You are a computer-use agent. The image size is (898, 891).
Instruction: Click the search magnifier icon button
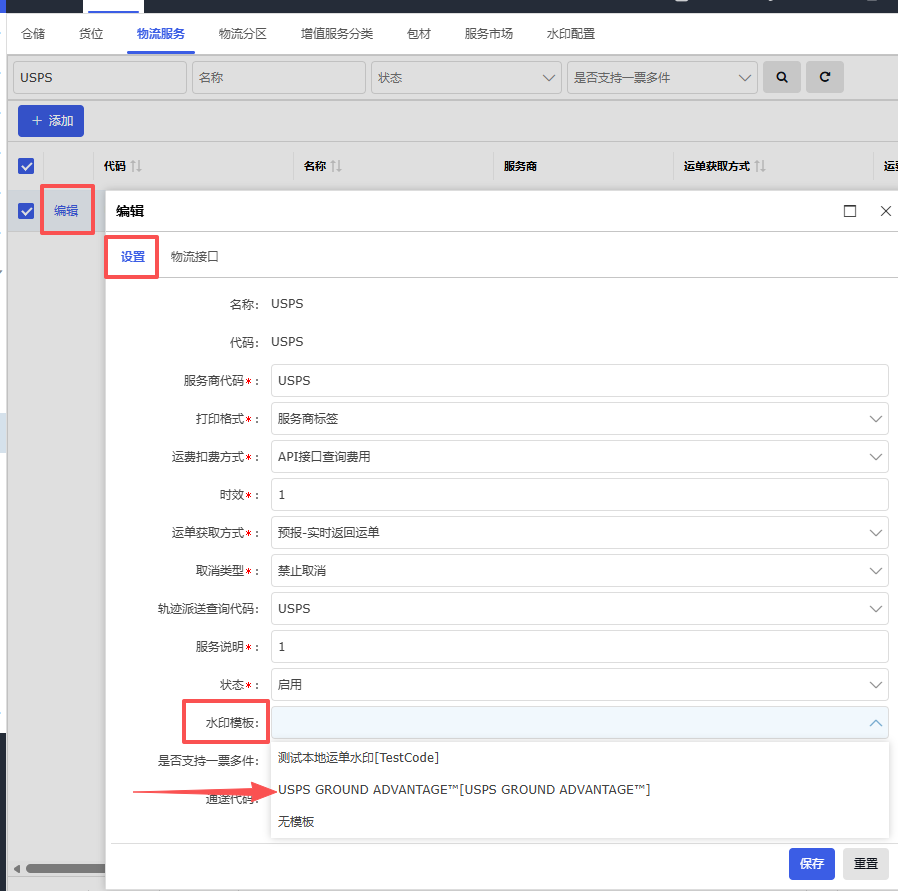coord(781,77)
